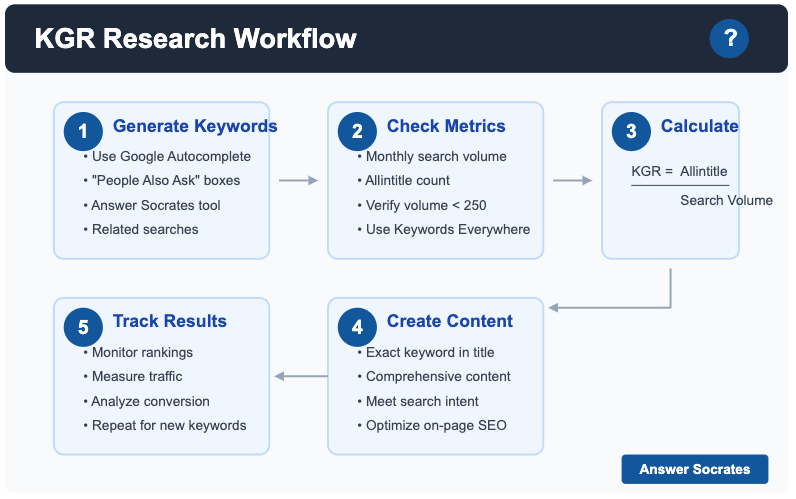
Task: Open the Create Content heading
Action: (450, 321)
